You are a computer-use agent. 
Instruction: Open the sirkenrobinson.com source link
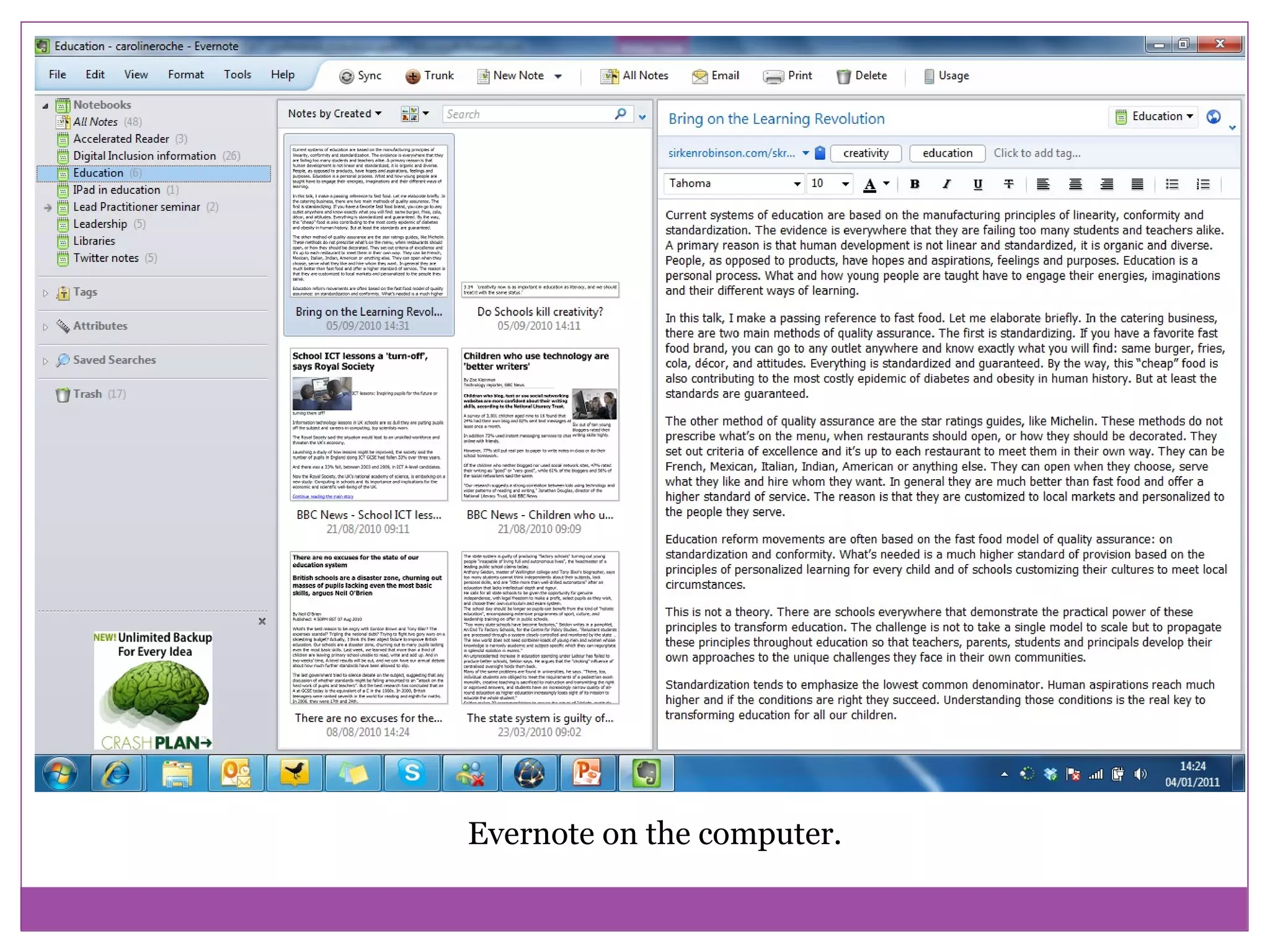[731, 153]
